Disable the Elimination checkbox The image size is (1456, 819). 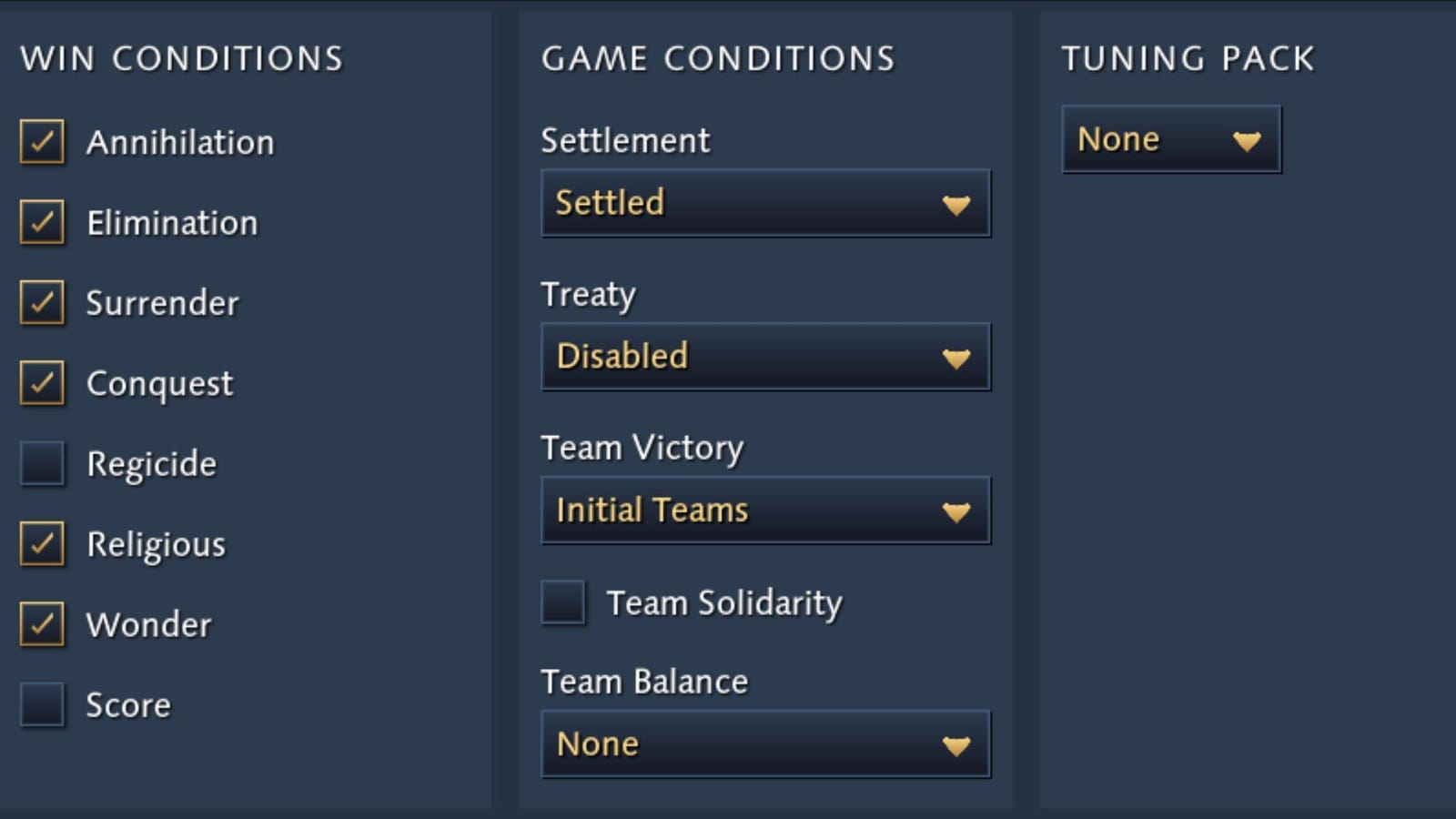tap(42, 222)
